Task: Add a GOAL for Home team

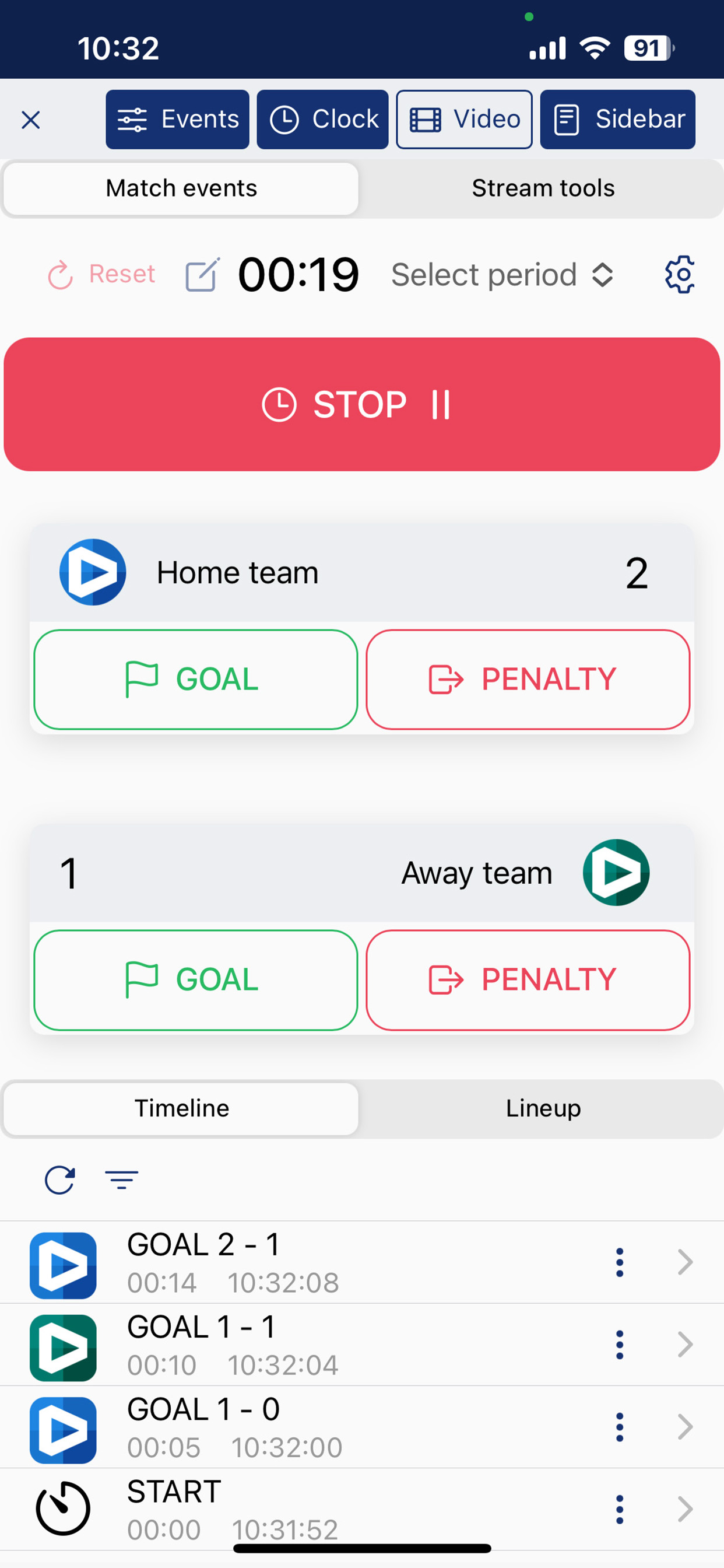Action: coord(195,680)
